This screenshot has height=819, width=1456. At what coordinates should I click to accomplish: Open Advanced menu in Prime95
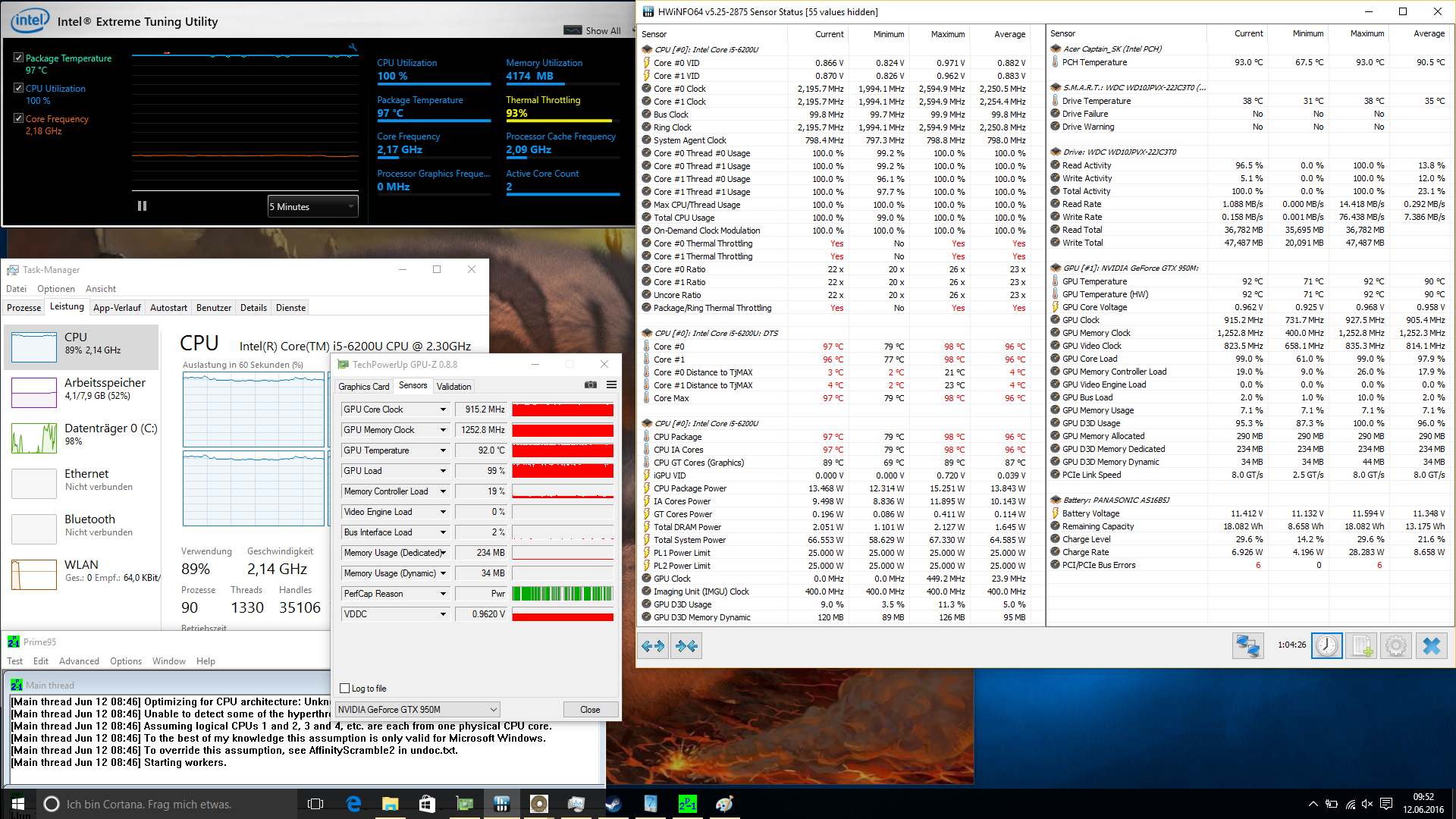pos(79,661)
